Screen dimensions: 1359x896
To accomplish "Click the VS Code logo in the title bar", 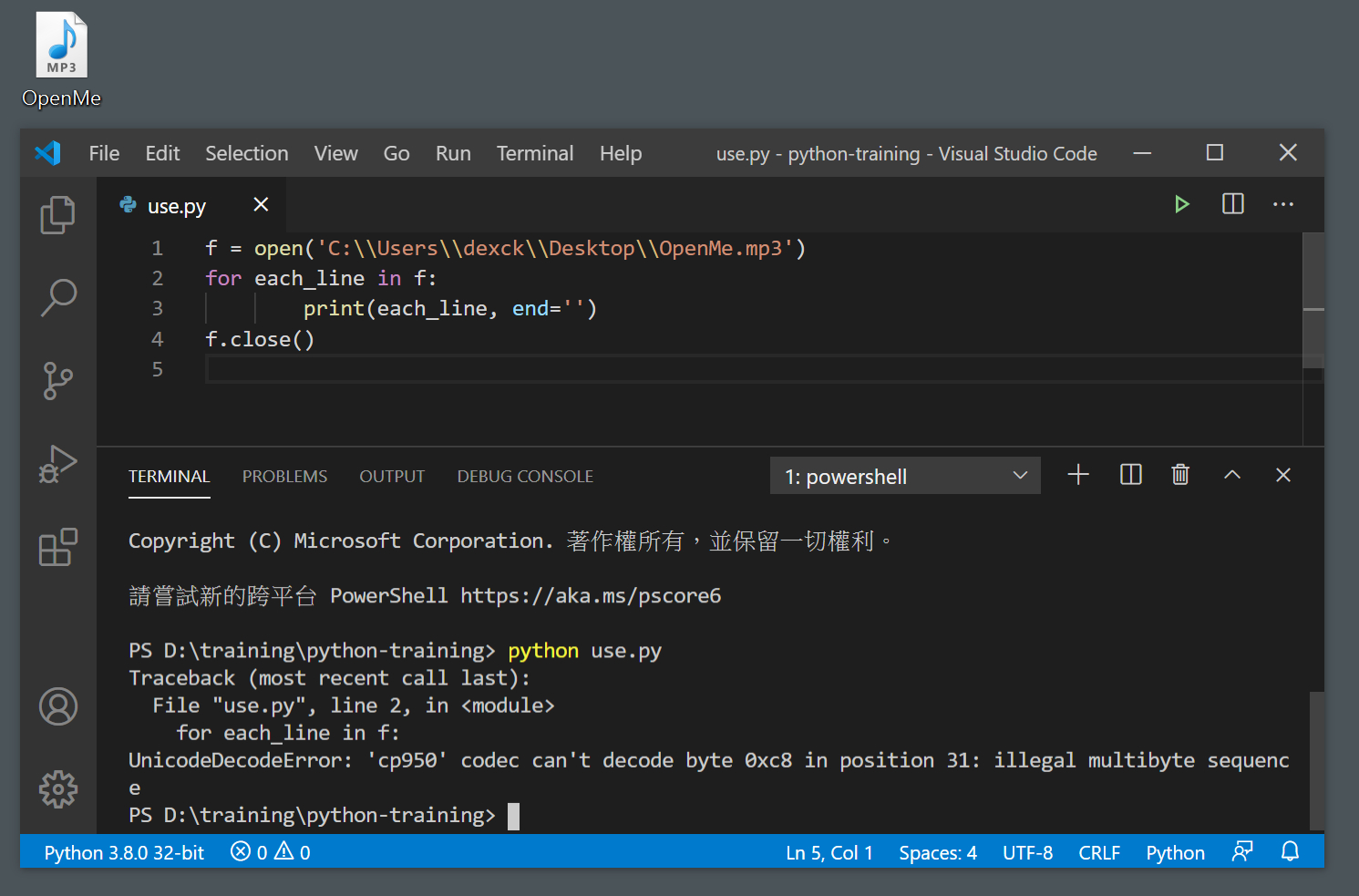I will (x=47, y=152).
